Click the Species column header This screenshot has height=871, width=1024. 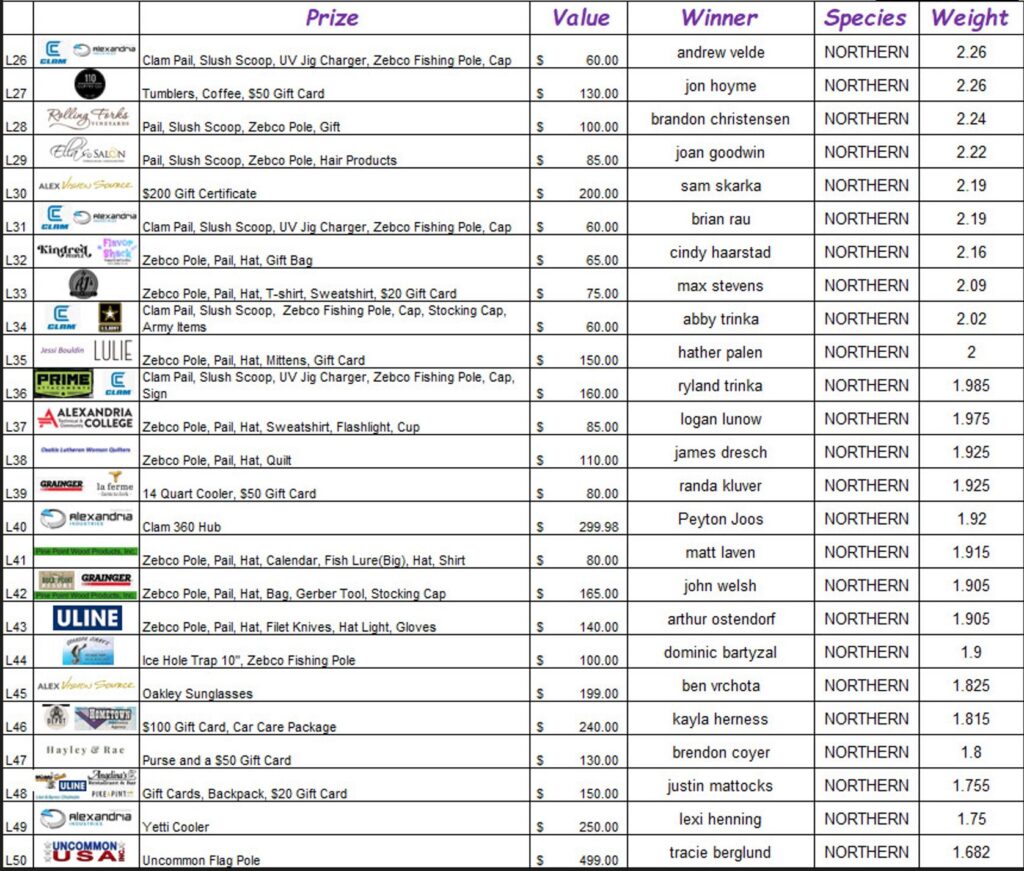865,18
